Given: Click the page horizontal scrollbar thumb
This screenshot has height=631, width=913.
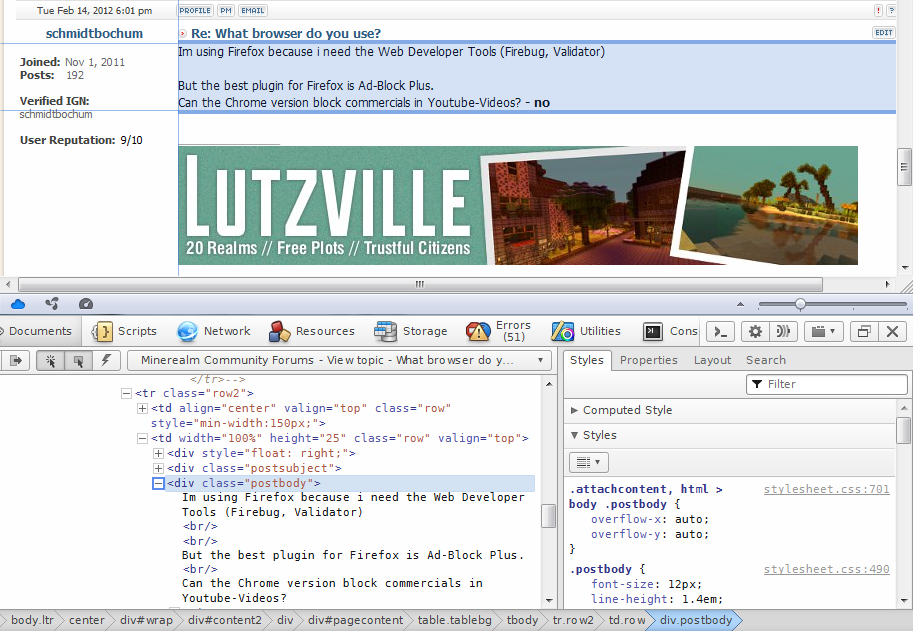Looking at the screenshot, I should pos(420,285).
